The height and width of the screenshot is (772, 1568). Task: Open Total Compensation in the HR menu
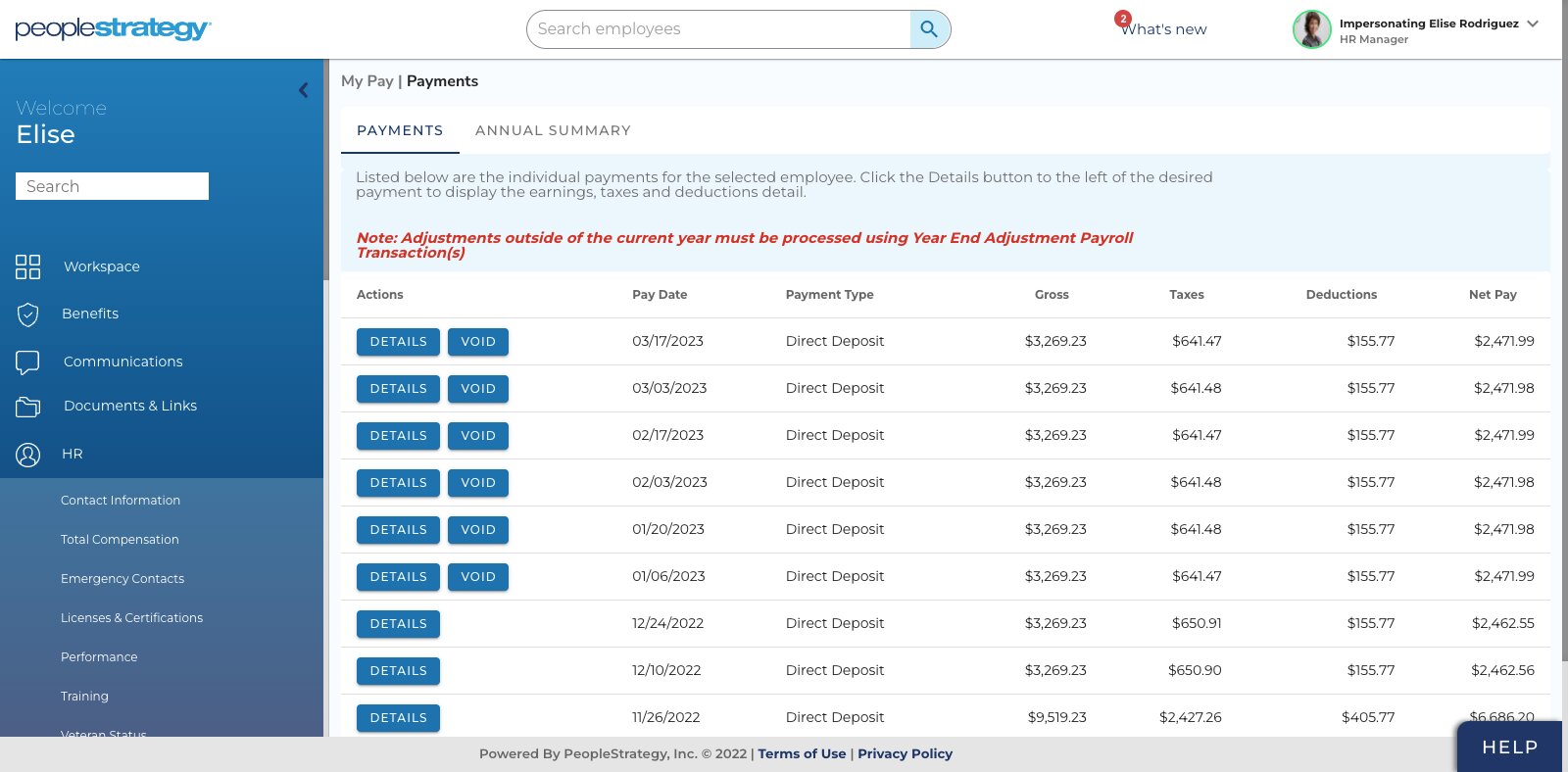click(x=120, y=540)
